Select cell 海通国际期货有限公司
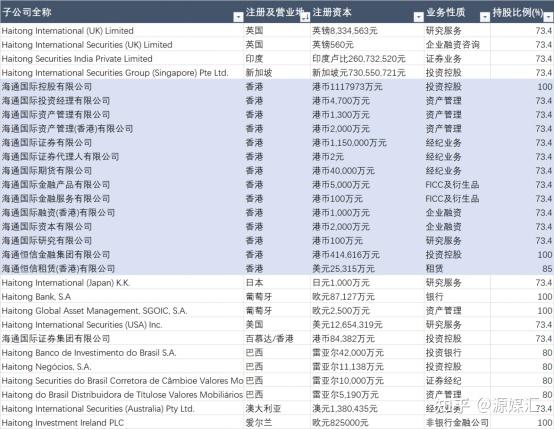This screenshot has height=429, width=554. 122,171
